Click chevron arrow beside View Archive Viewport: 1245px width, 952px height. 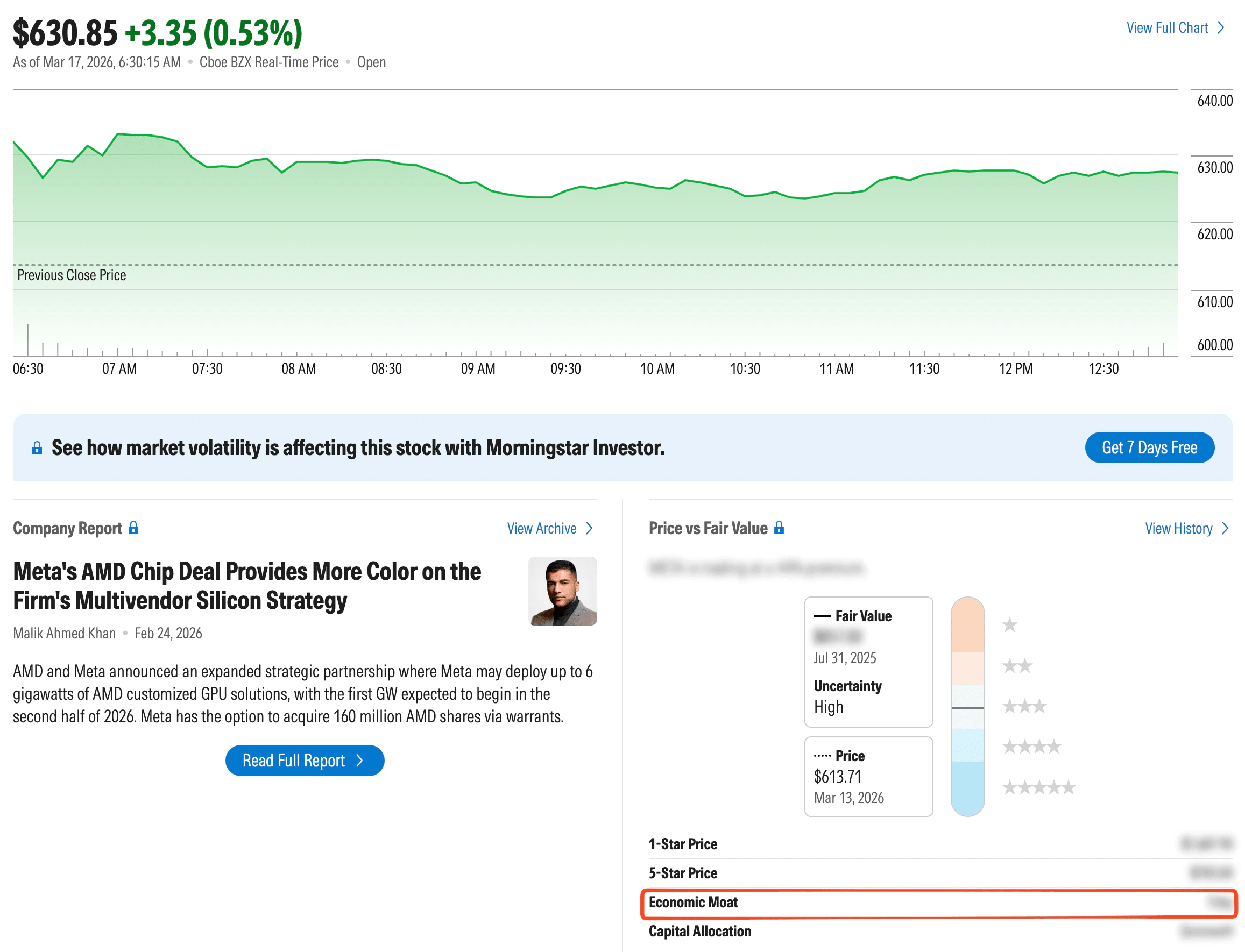click(590, 529)
